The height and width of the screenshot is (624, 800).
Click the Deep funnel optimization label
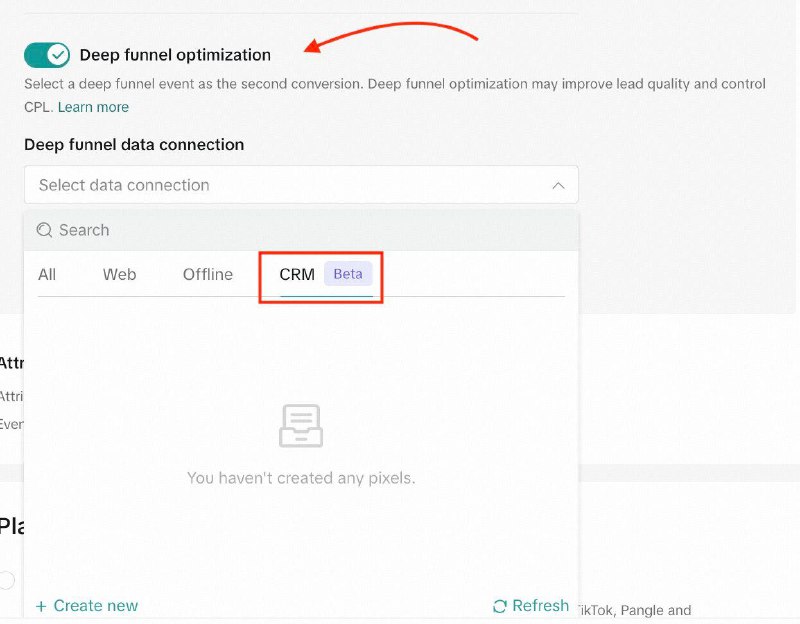pos(175,55)
